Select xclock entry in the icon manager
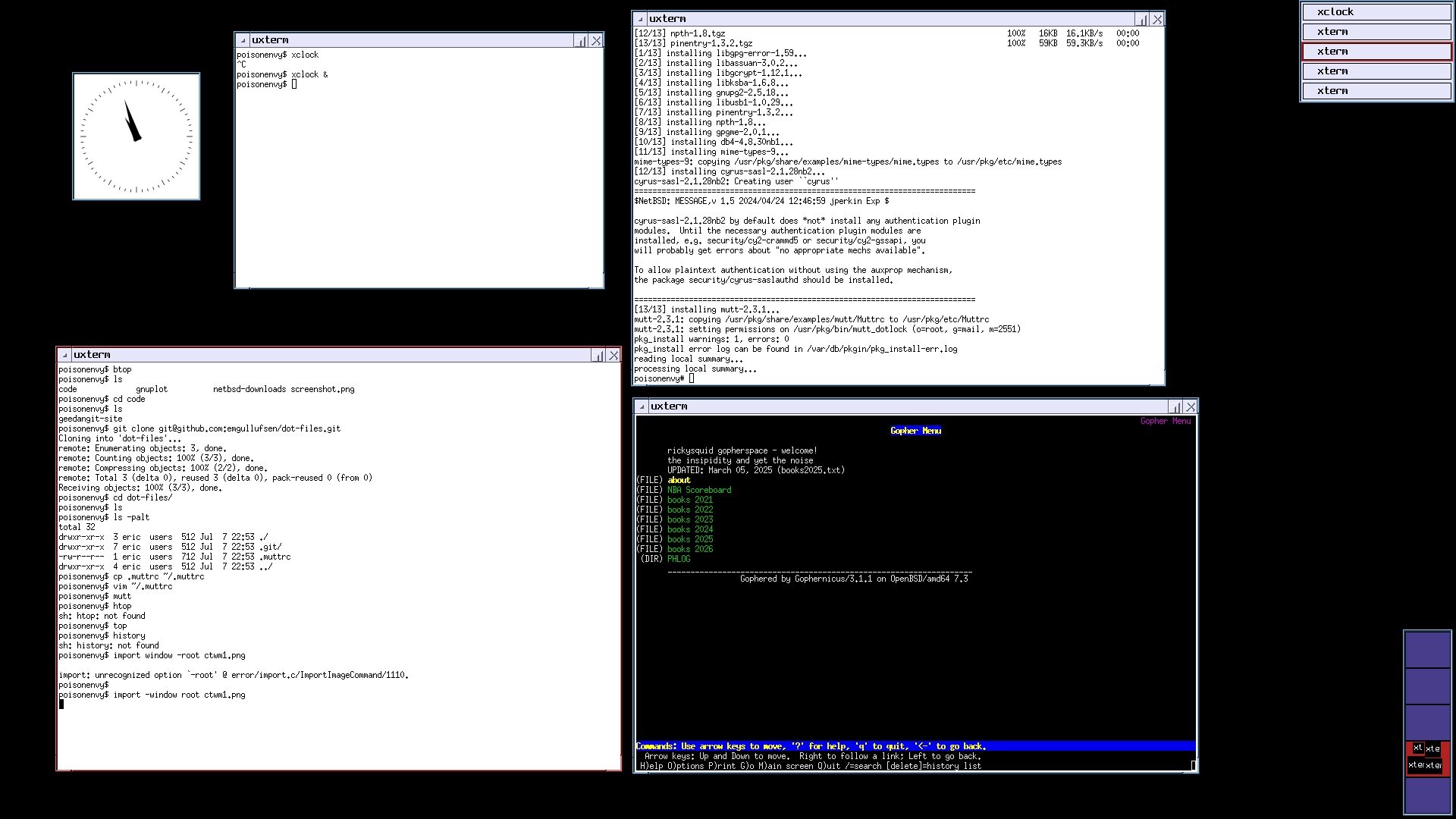The width and height of the screenshot is (1456, 819). pyautogui.click(x=1376, y=12)
